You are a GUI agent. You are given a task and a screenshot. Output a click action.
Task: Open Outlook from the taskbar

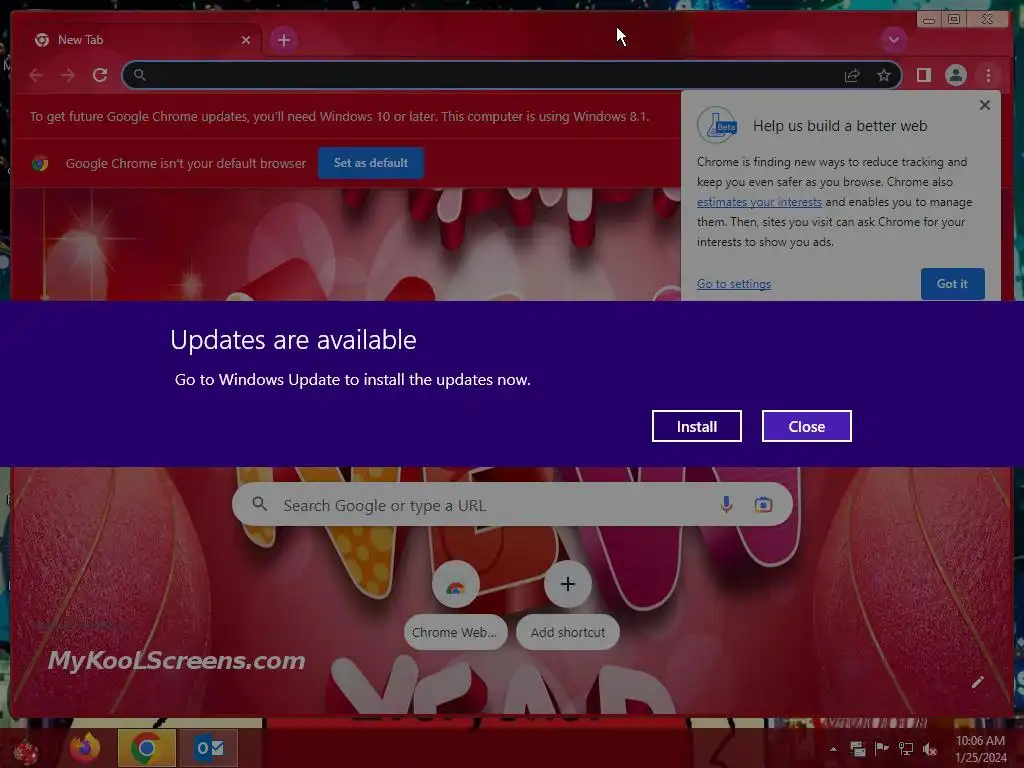pos(209,748)
